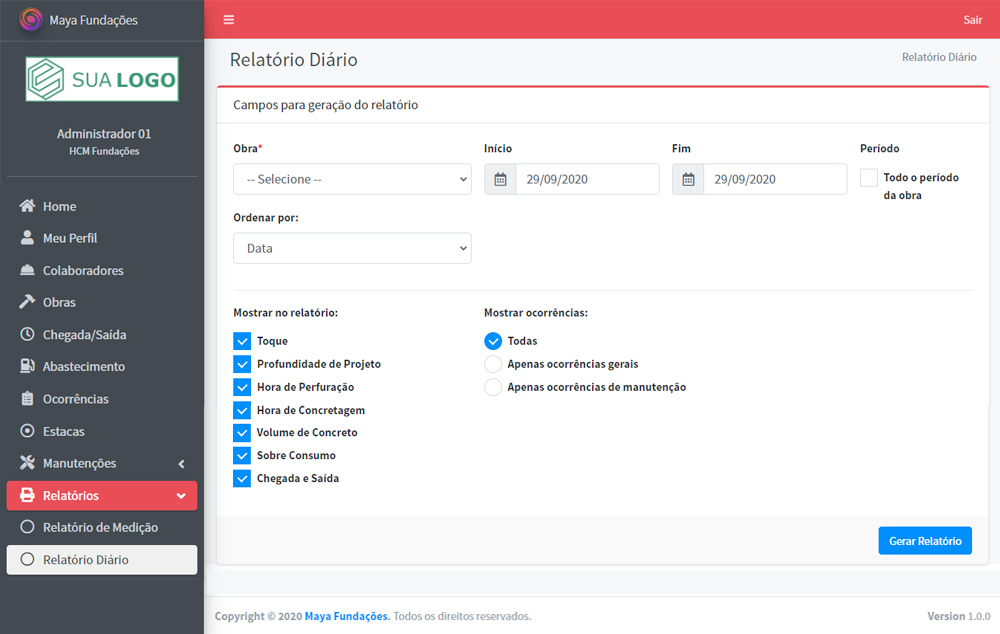Viewport: 1000px width, 634px height.
Task: Uncheck the Toque checkbox
Action: tap(242, 341)
